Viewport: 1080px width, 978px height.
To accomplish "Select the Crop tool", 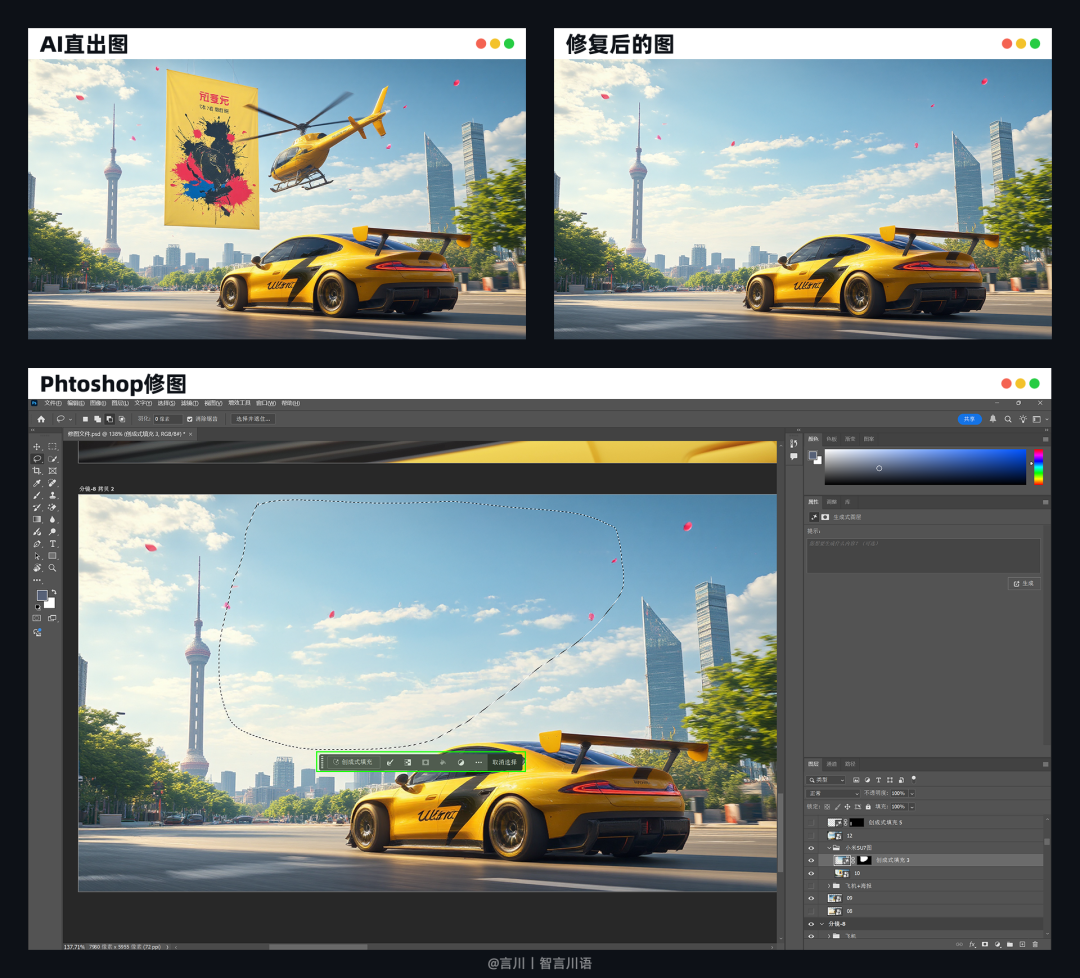I will tap(37, 472).
